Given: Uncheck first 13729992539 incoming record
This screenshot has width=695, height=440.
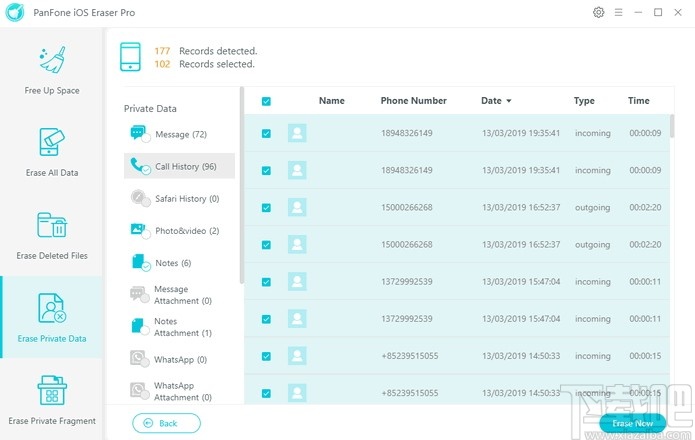Looking at the screenshot, I should tap(266, 282).
